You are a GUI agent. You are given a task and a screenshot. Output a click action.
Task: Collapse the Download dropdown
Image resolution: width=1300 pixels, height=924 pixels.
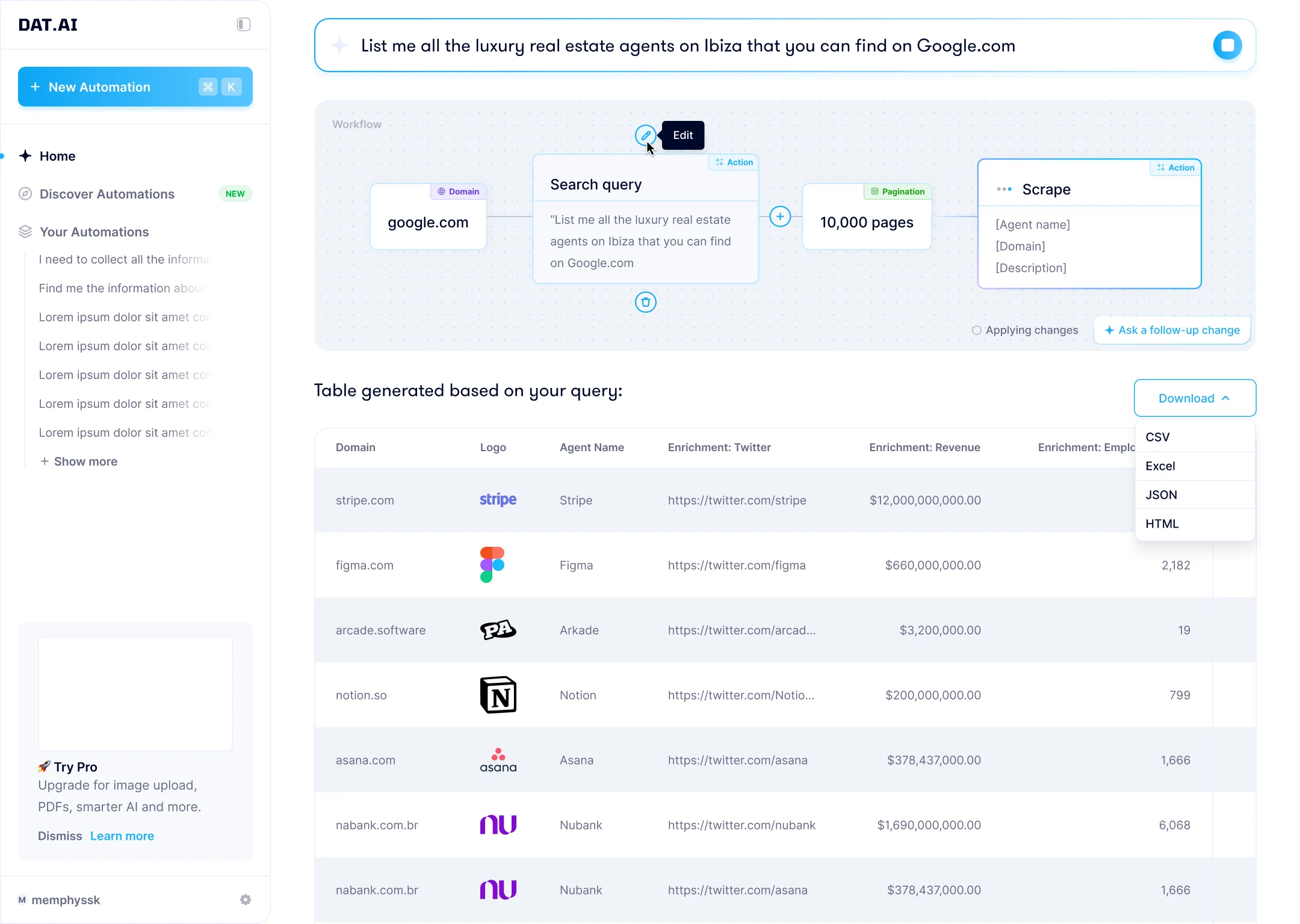click(1195, 398)
